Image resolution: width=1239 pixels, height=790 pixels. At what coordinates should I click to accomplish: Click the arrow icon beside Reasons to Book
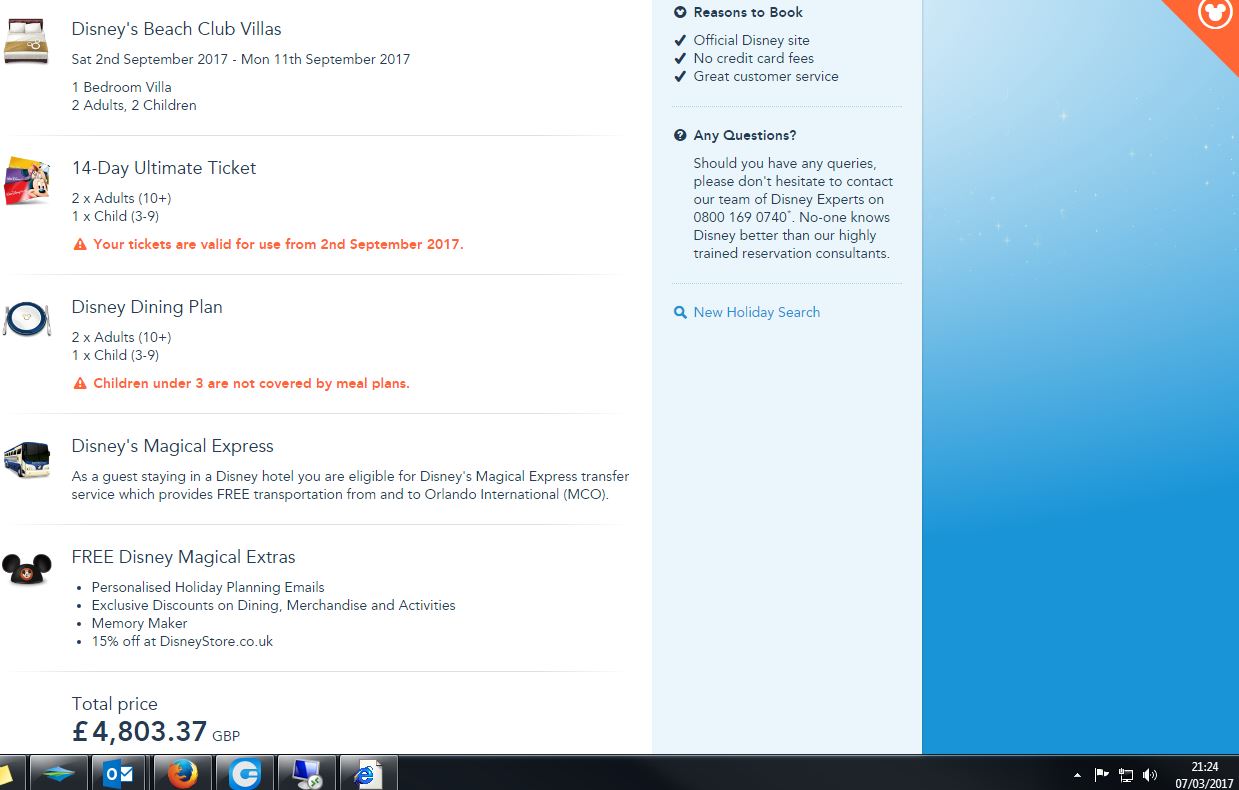[x=680, y=12]
